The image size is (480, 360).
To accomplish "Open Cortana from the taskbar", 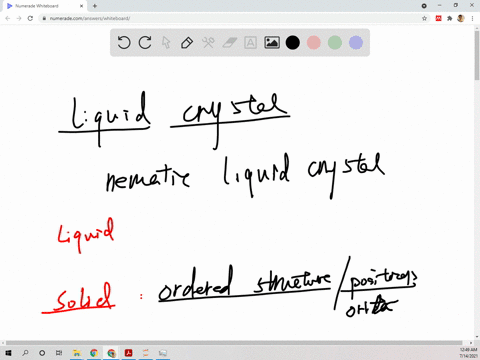I will pyautogui.click(x=42, y=353).
